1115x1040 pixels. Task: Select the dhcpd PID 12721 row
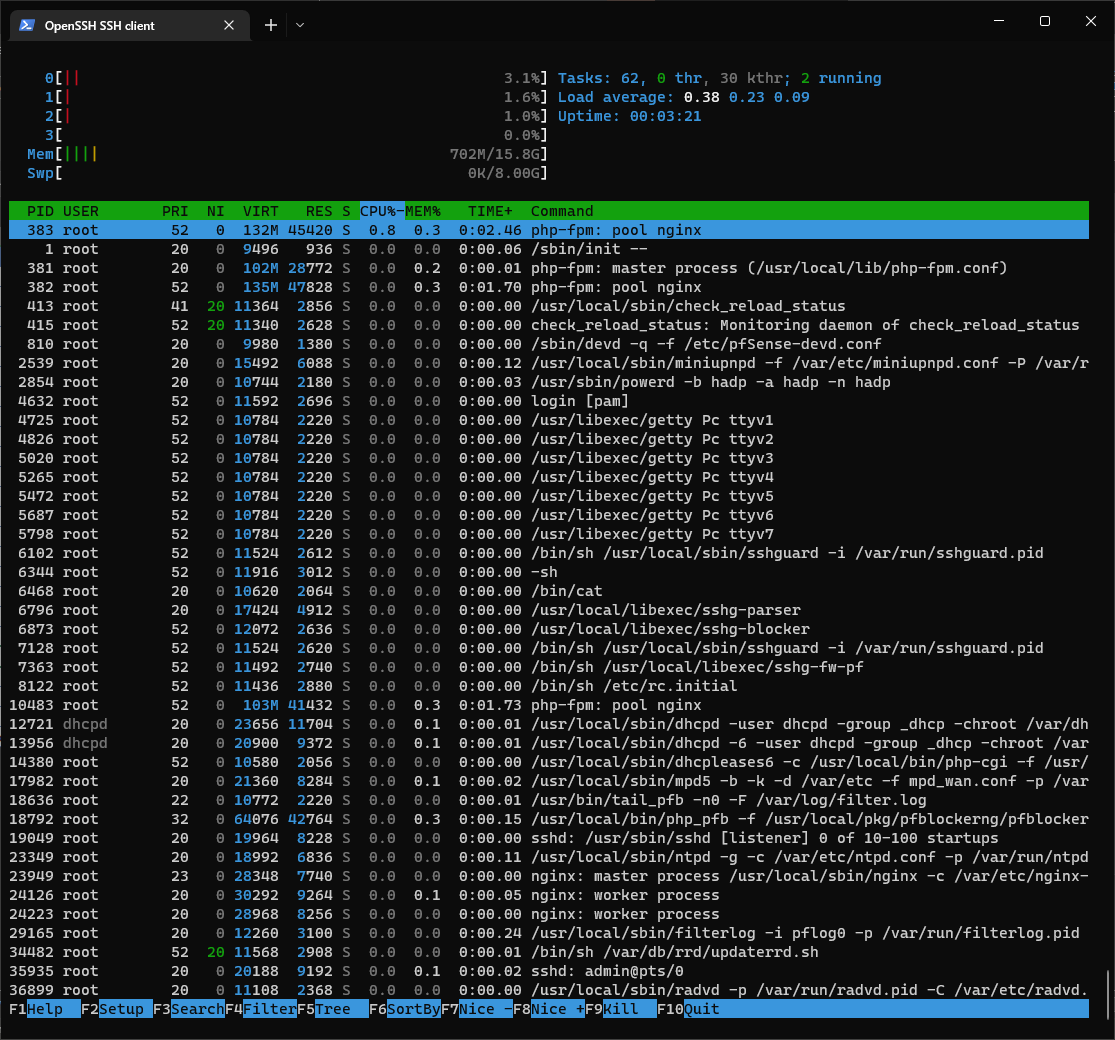point(548,724)
